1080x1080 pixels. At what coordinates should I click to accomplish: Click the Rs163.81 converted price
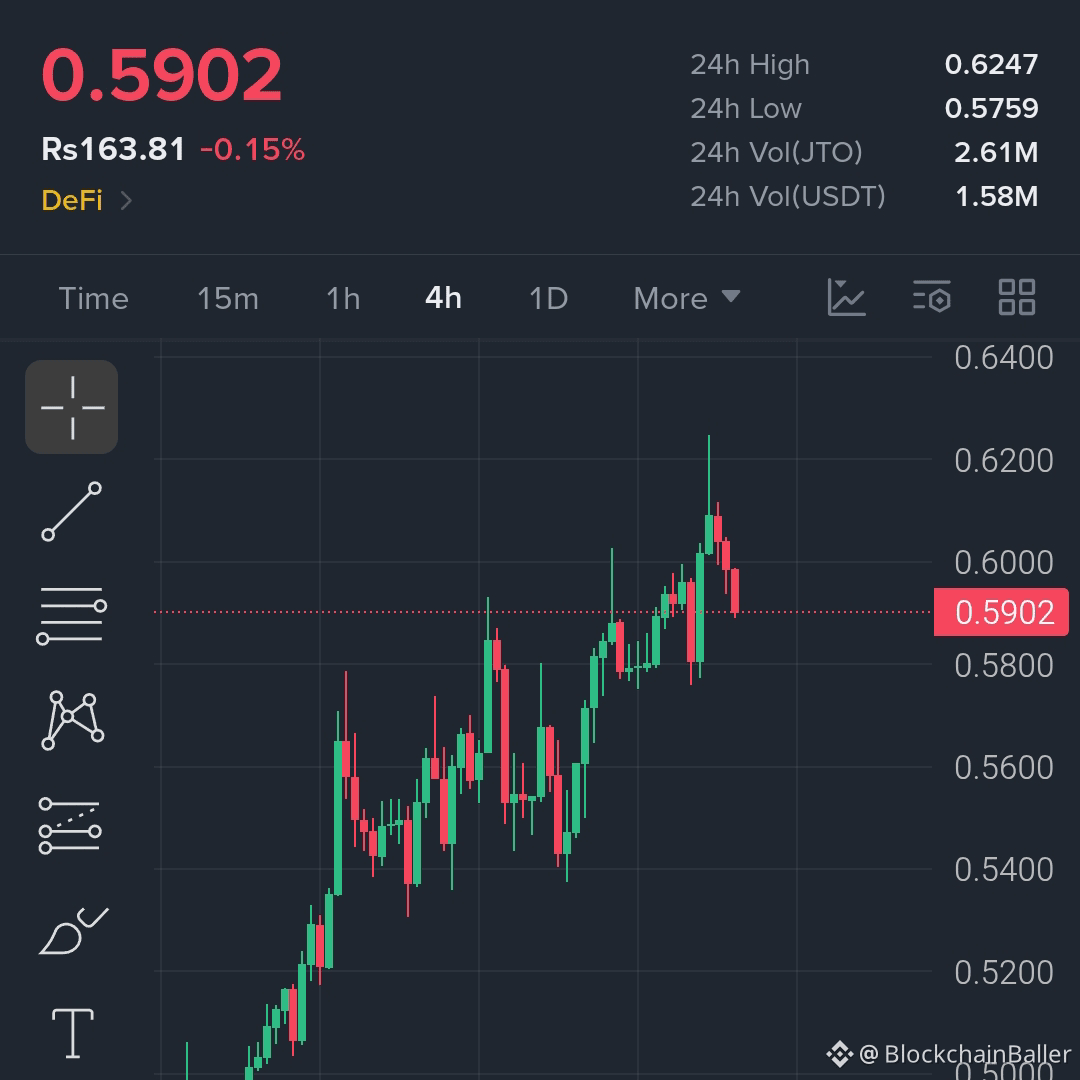(113, 149)
